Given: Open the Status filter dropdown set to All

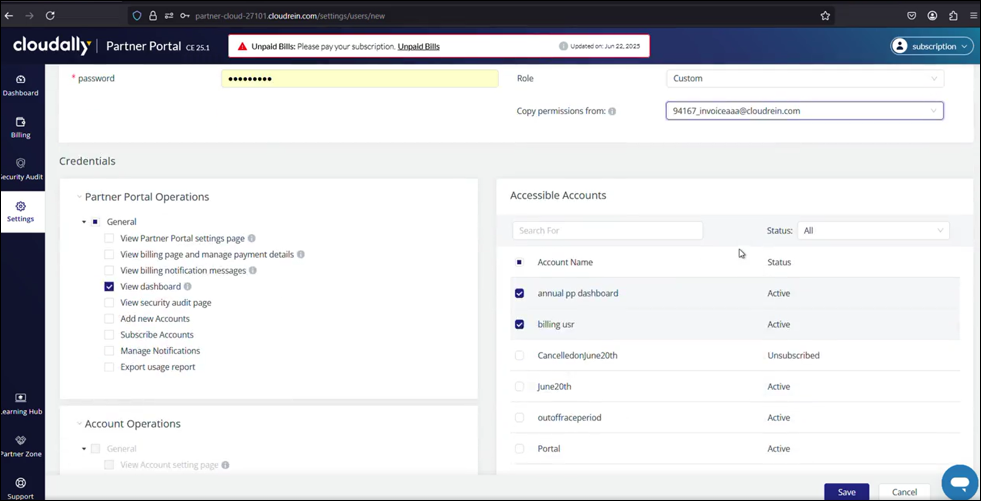Looking at the screenshot, I should 873,231.
